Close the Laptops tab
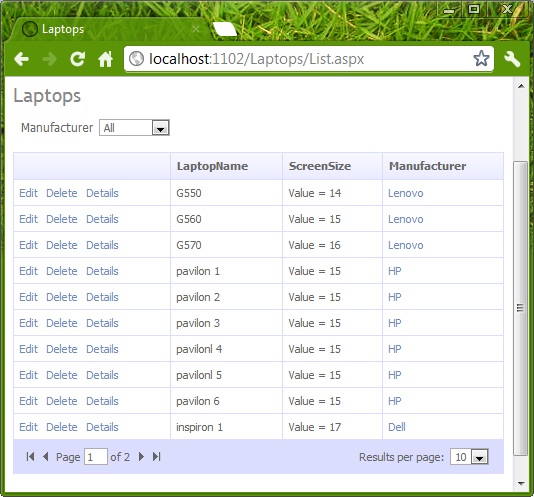The height and width of the screenshot is (497, 534). tap(195, 29)
